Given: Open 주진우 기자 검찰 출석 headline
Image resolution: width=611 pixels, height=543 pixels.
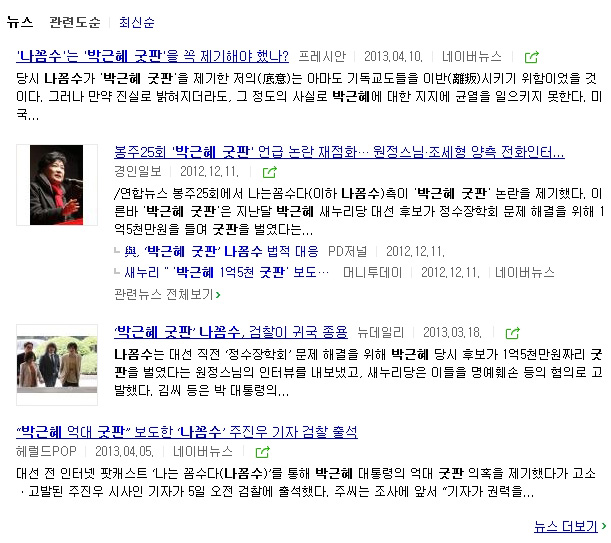Looking at the screenshot, I should point(187,432).
